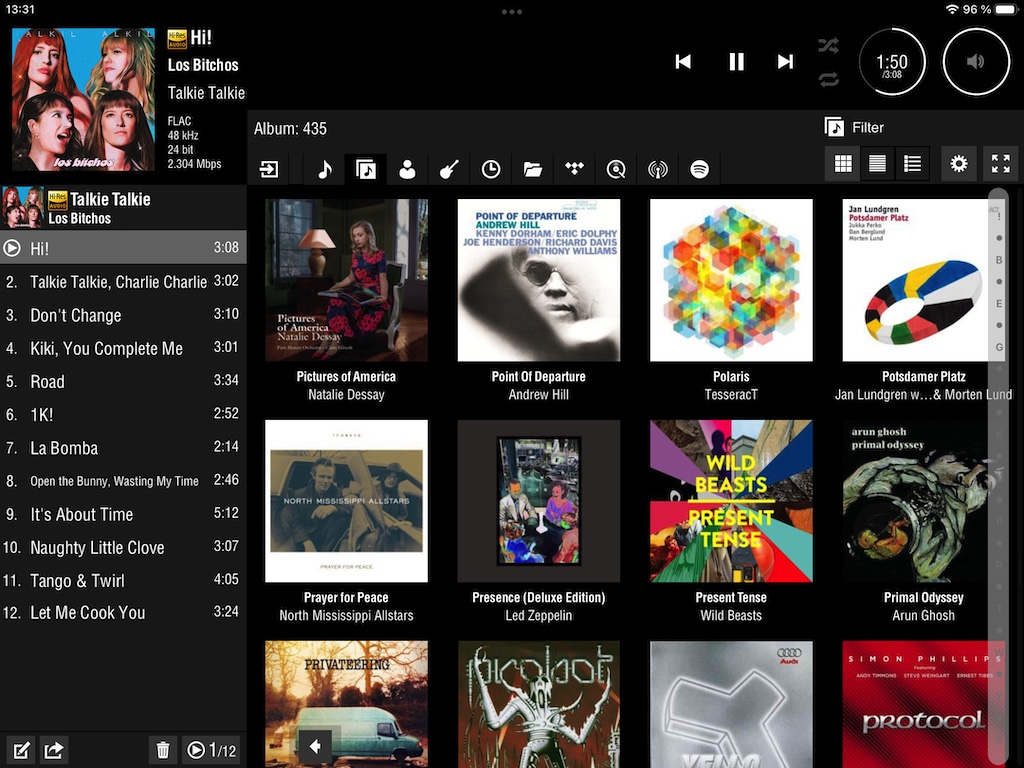The width and height of the screenshot is (1024, 768).
Task: Skip to the next track
Action: click(x=785, y=61)
